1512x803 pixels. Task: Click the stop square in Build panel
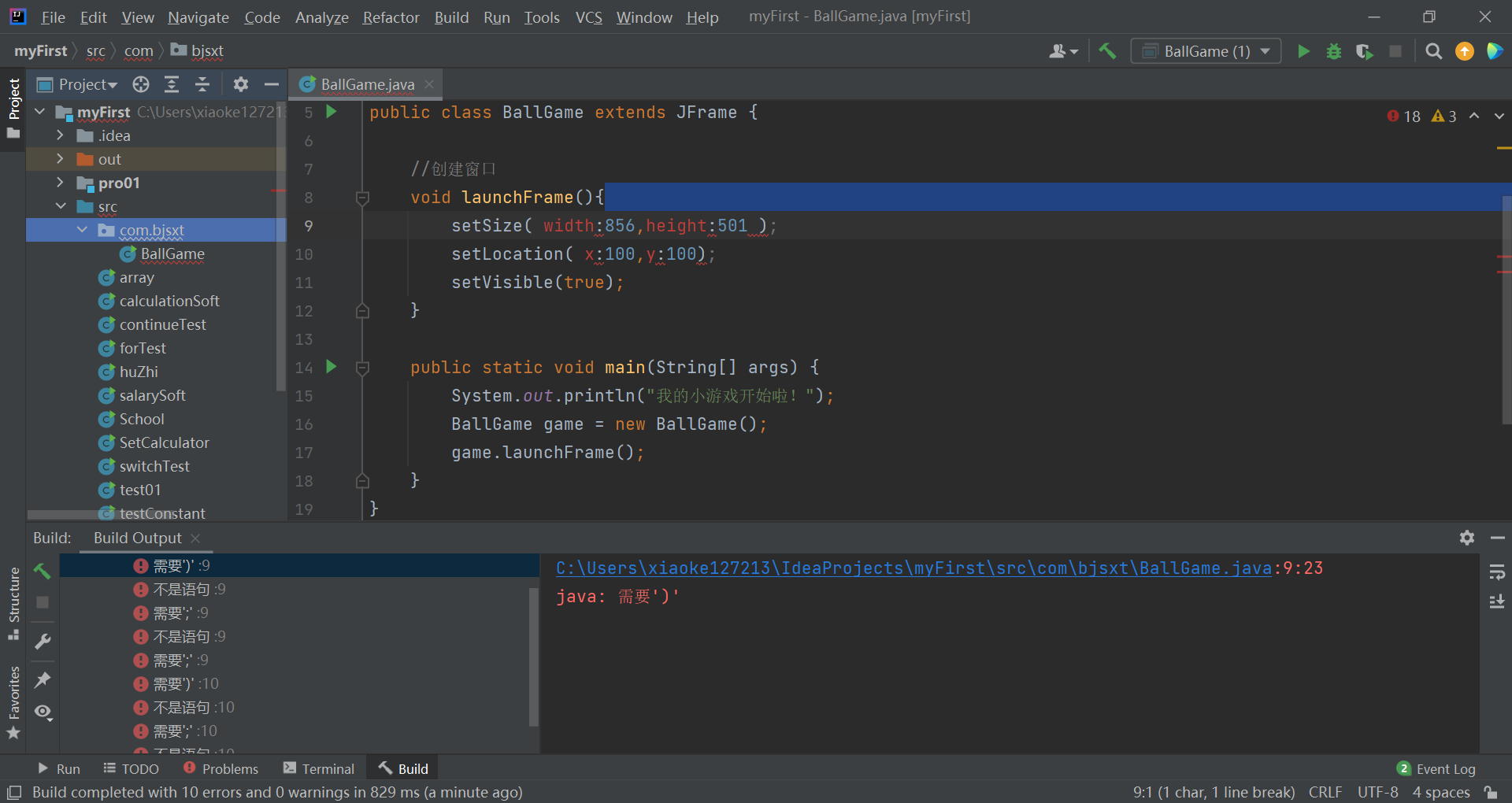[x=43, y=602]
